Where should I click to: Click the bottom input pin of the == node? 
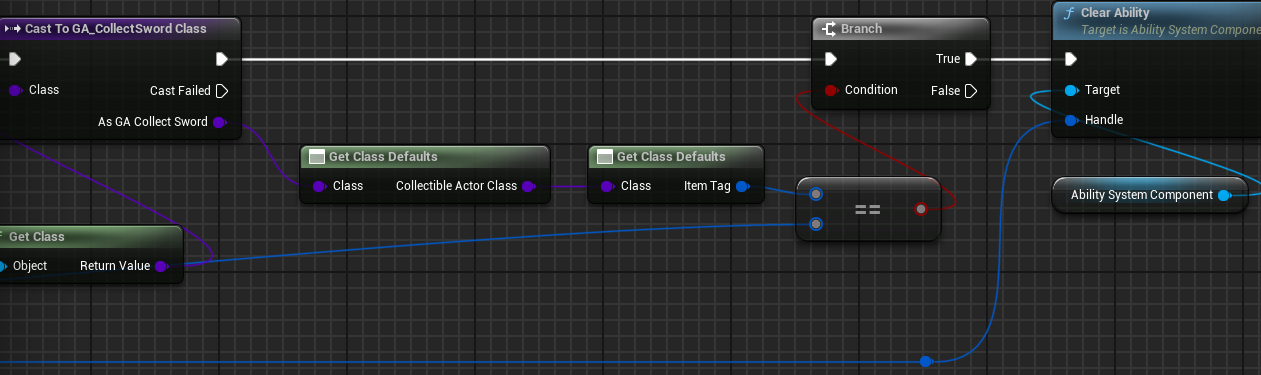pyautogui.click(x=816, y=224)
